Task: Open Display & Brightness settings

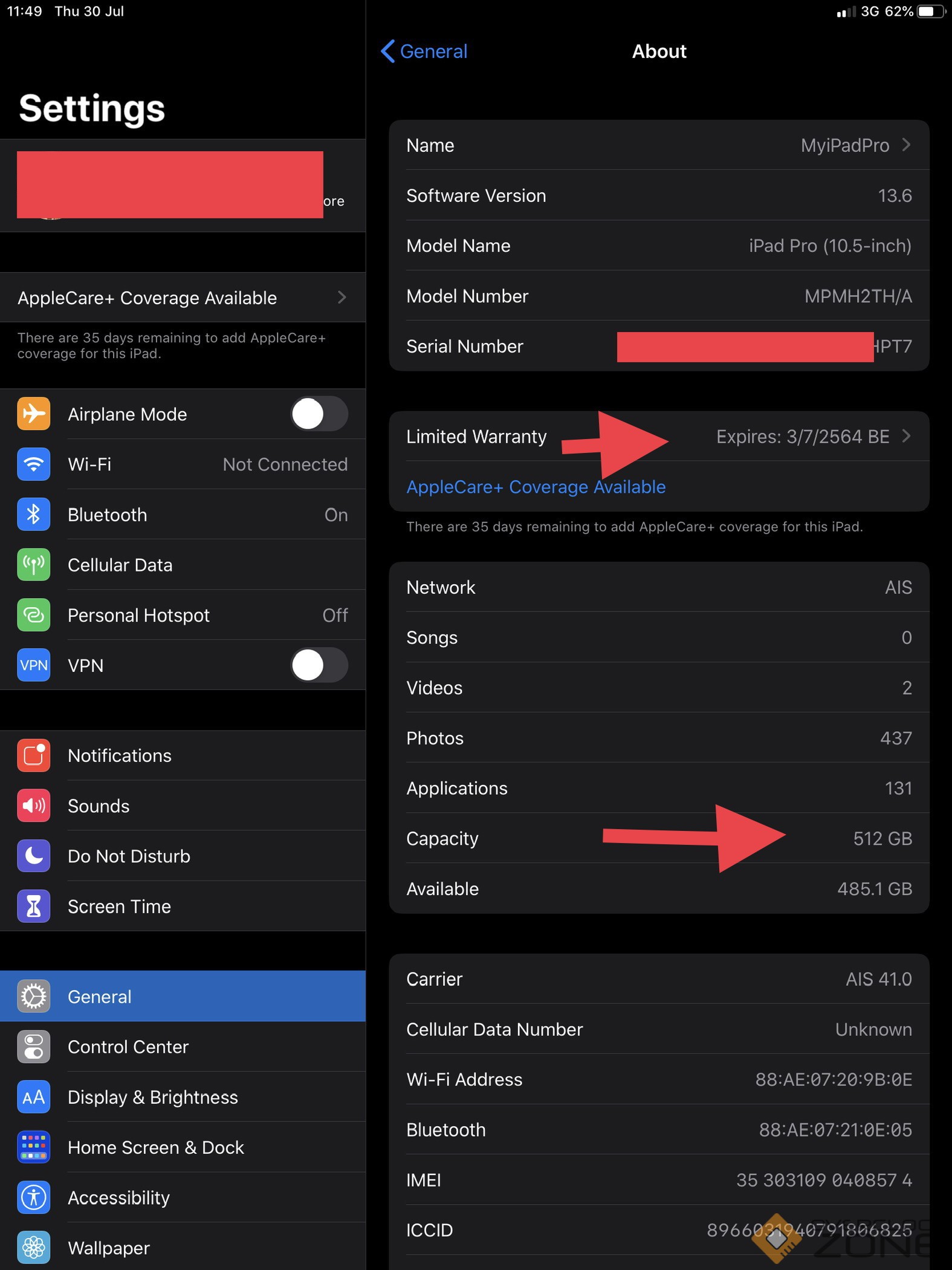Action: (152, 1097)
